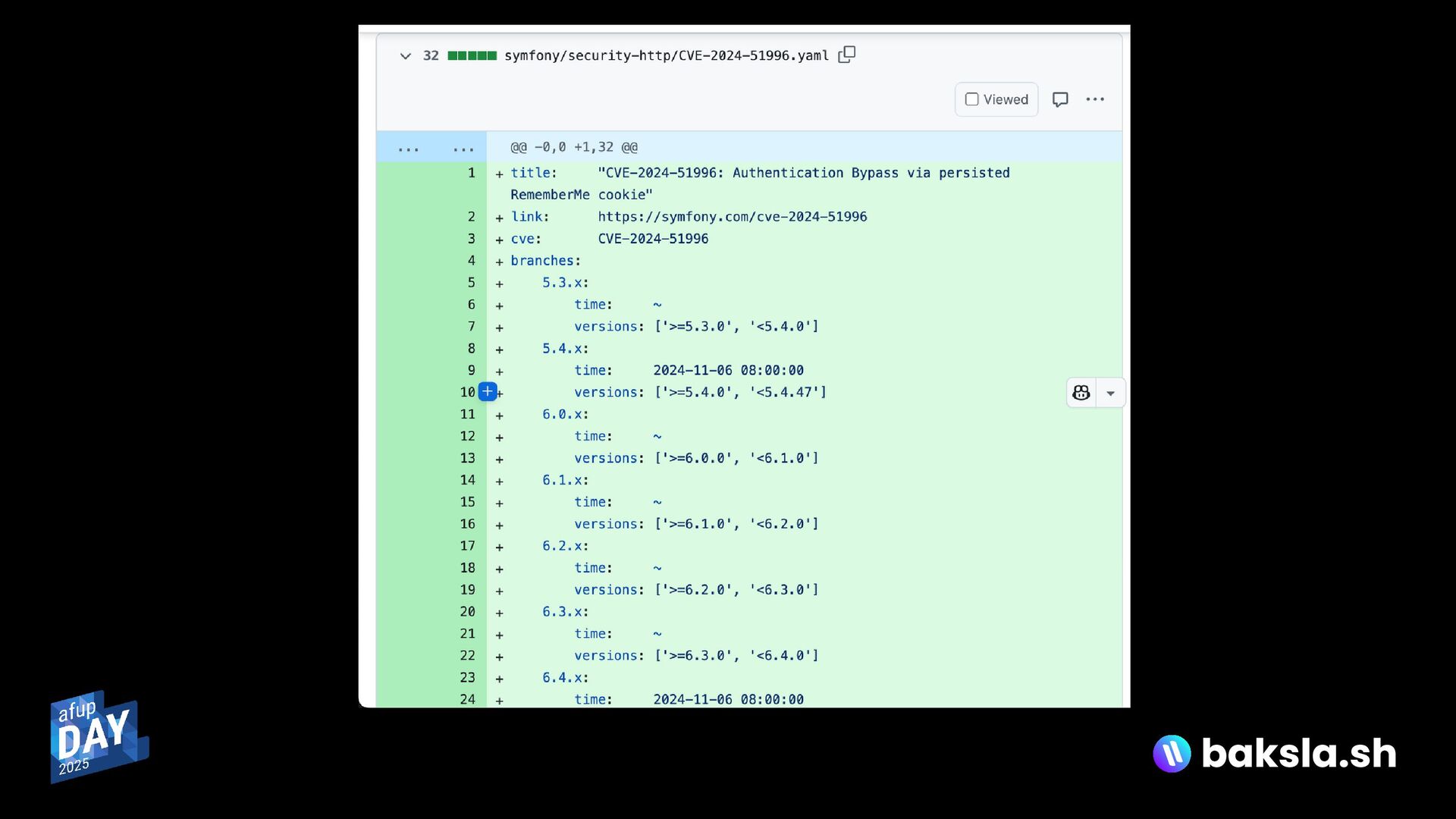The width and height of the screenshot is (1456, 819).
Task: Mark the file as Viewed
Action: tap(996, 99)
